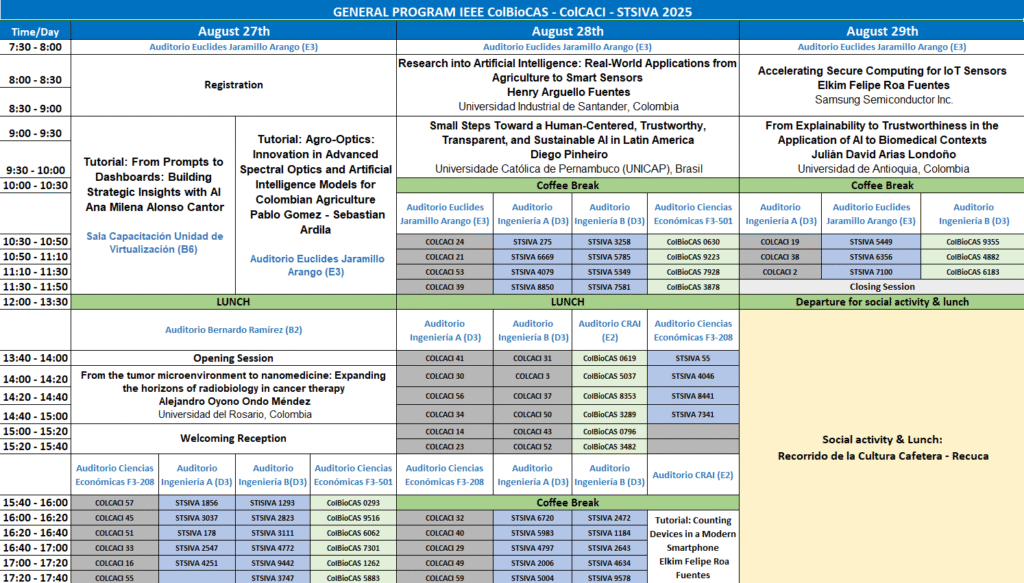Image resolution: width=1024 pixels, height=583 pixels.
Task: Click the STSIVA 3258 paper cell
Action: coord(609,242)
